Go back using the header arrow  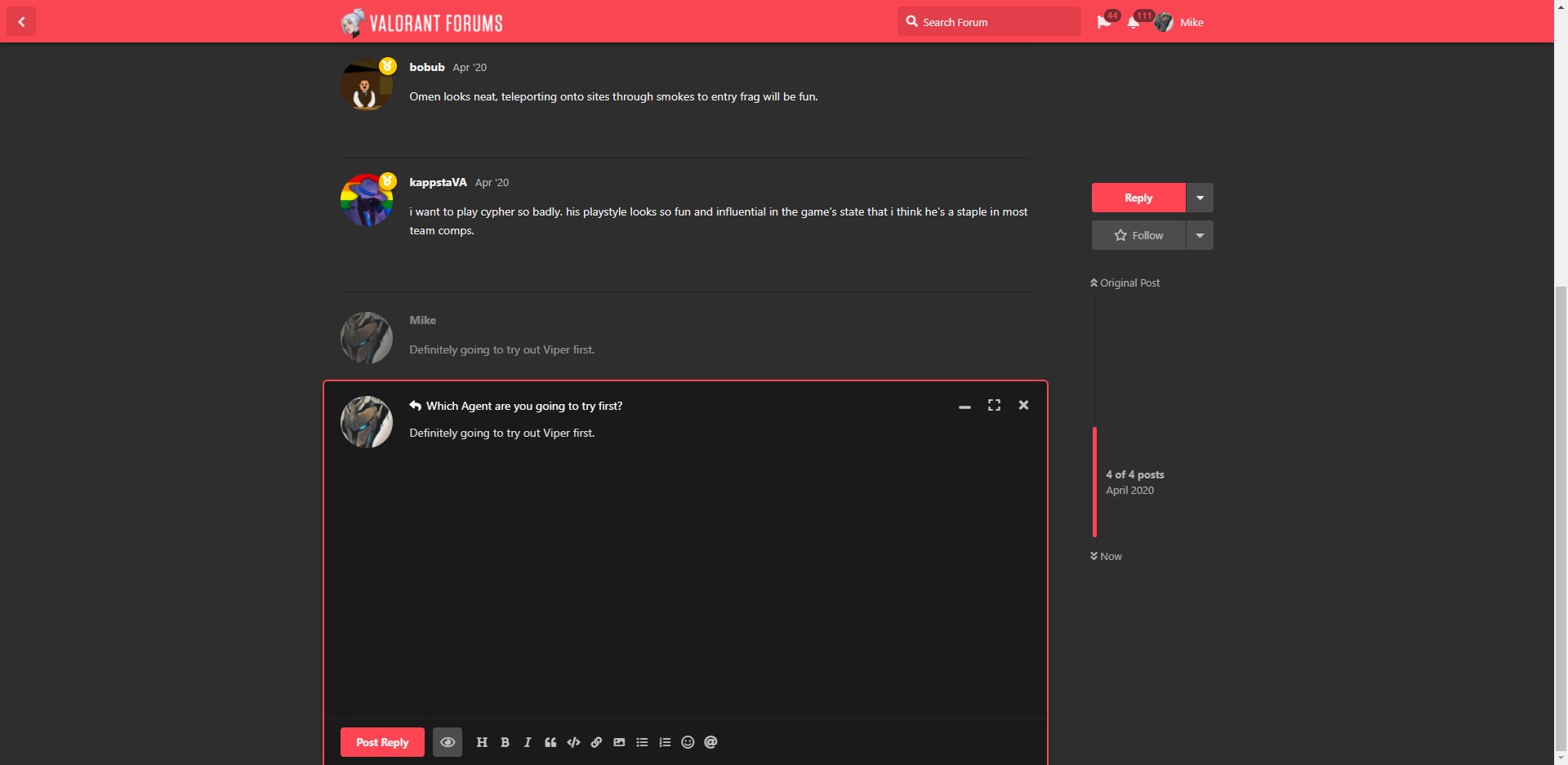21,21
